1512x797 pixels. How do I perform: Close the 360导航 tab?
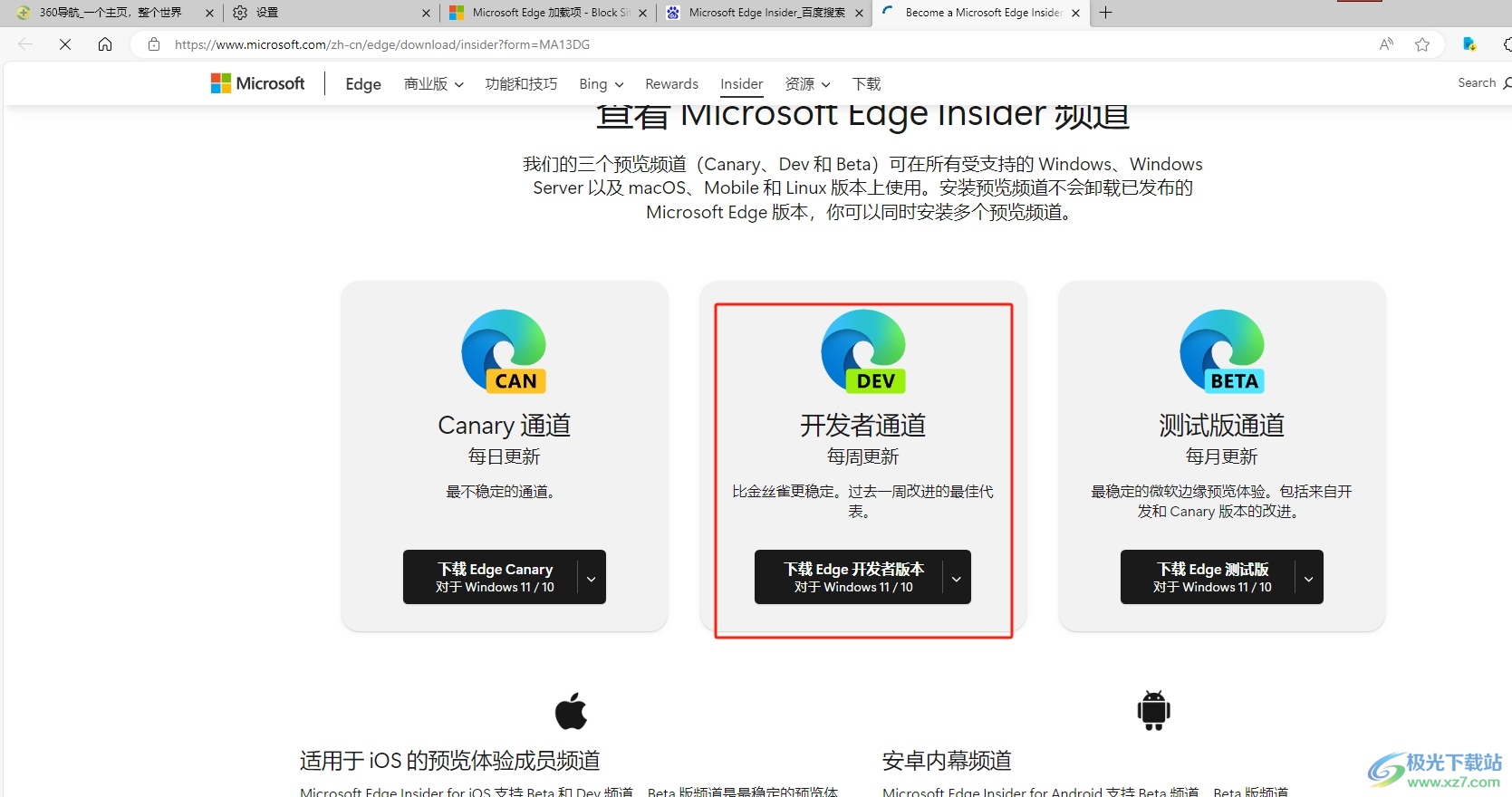tap(209, 13)
